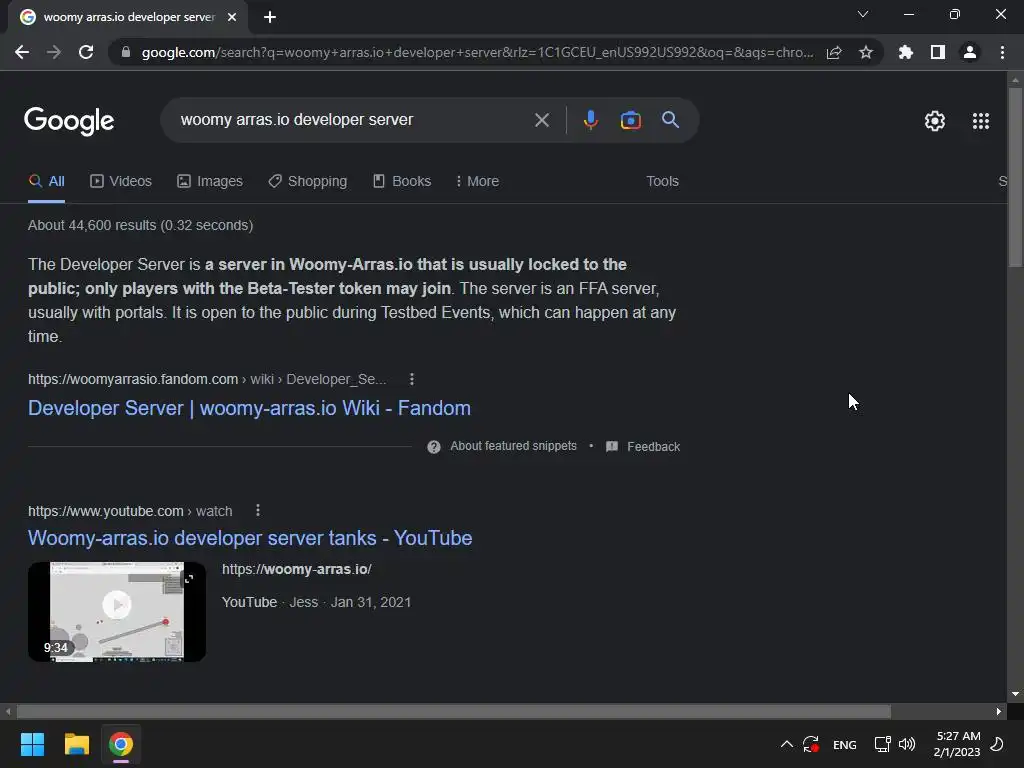Viewport: 1024px width, 768px height.
Task: Go back to the previous page
Action: click(x=22, y=52)
